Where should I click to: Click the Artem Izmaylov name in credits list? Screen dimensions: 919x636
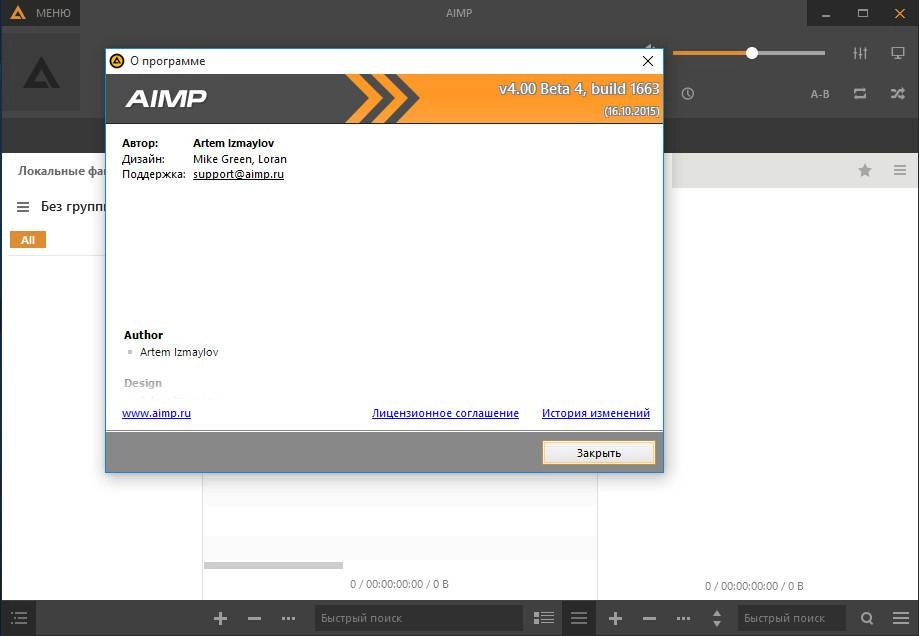click(179, 352)
